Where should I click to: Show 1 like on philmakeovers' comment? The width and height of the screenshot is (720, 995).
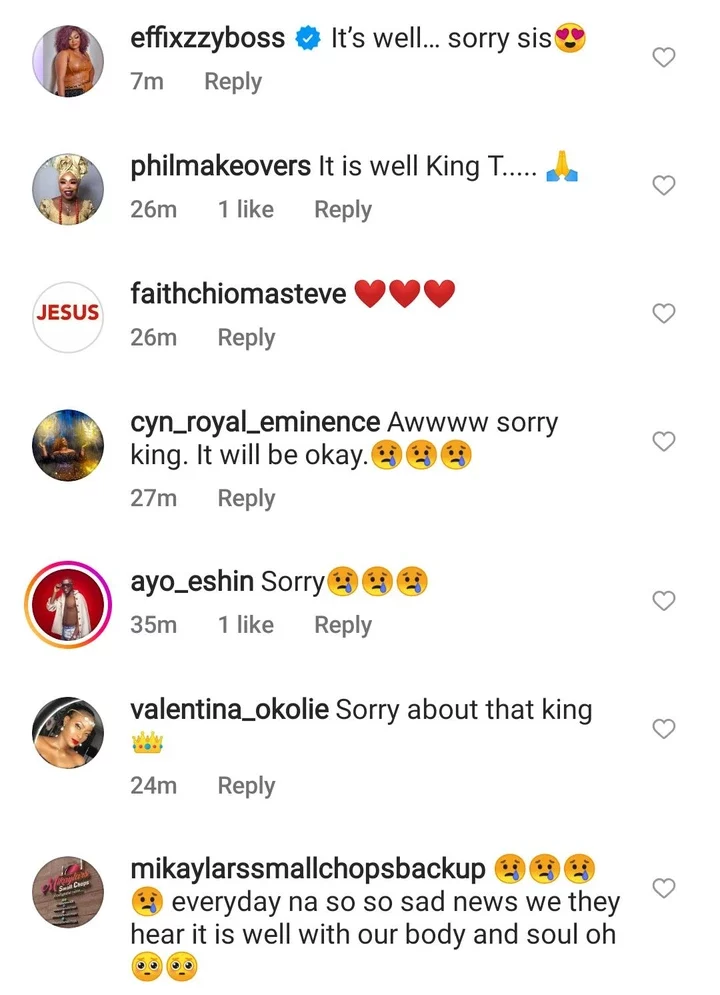(246, 210)
